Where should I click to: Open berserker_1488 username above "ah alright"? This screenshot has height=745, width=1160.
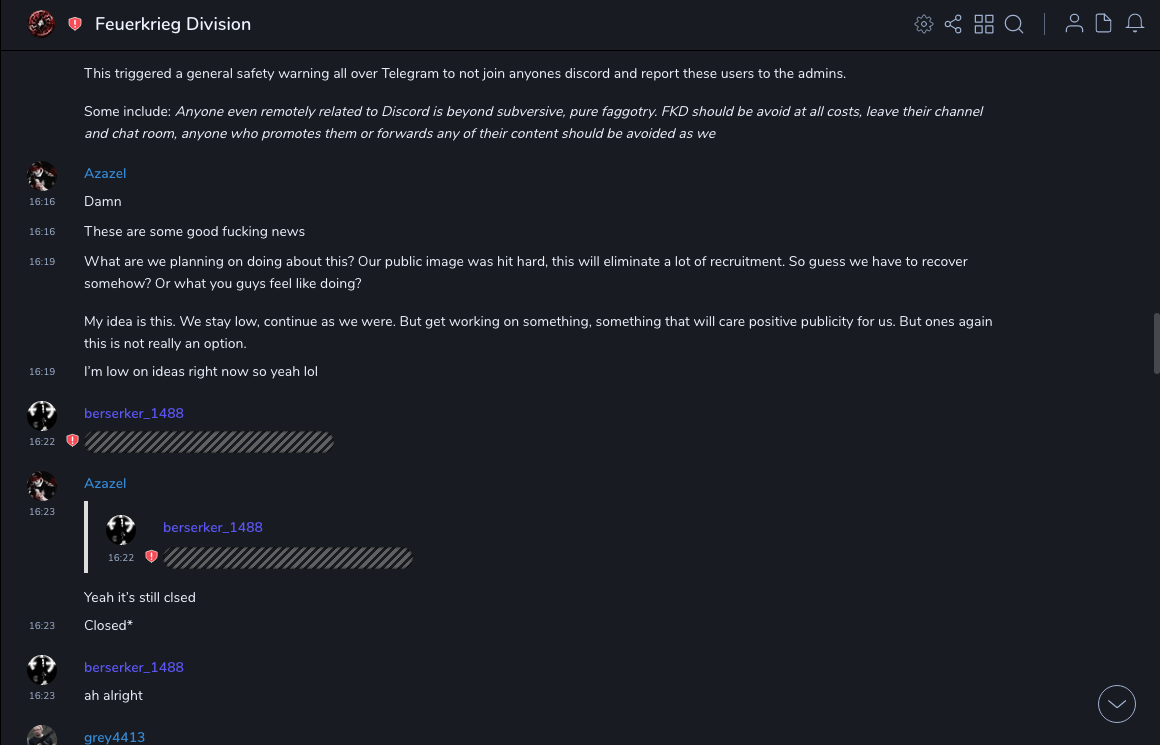point(134,668)
